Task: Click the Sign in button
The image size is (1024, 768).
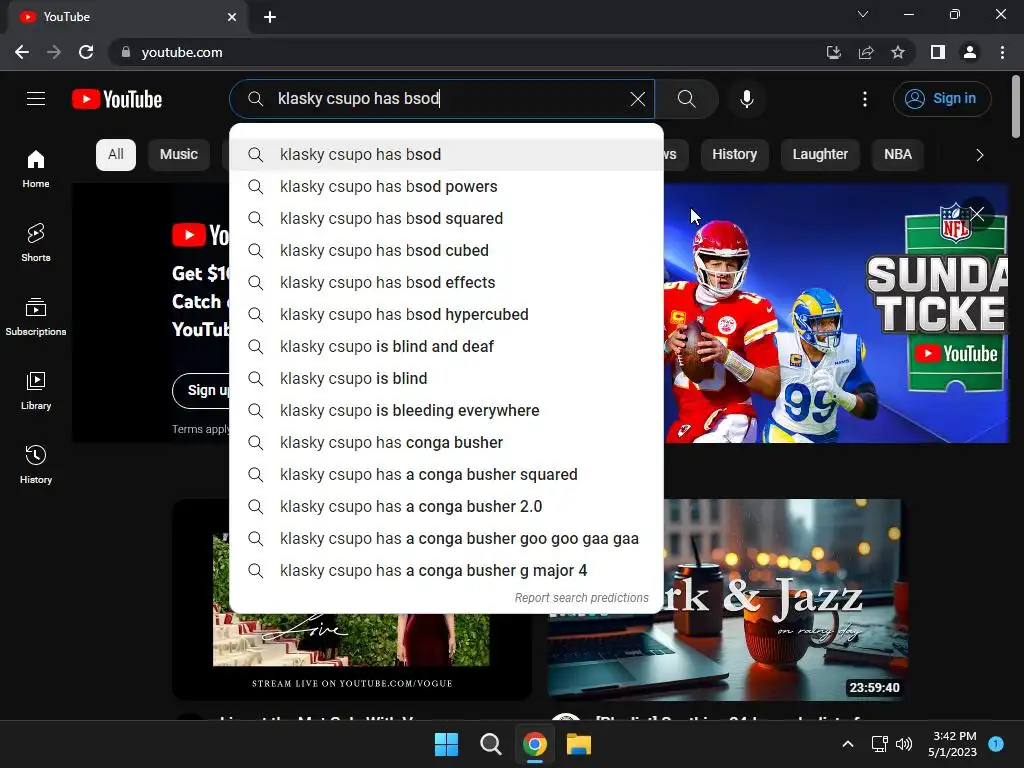Action: point(942,99)
